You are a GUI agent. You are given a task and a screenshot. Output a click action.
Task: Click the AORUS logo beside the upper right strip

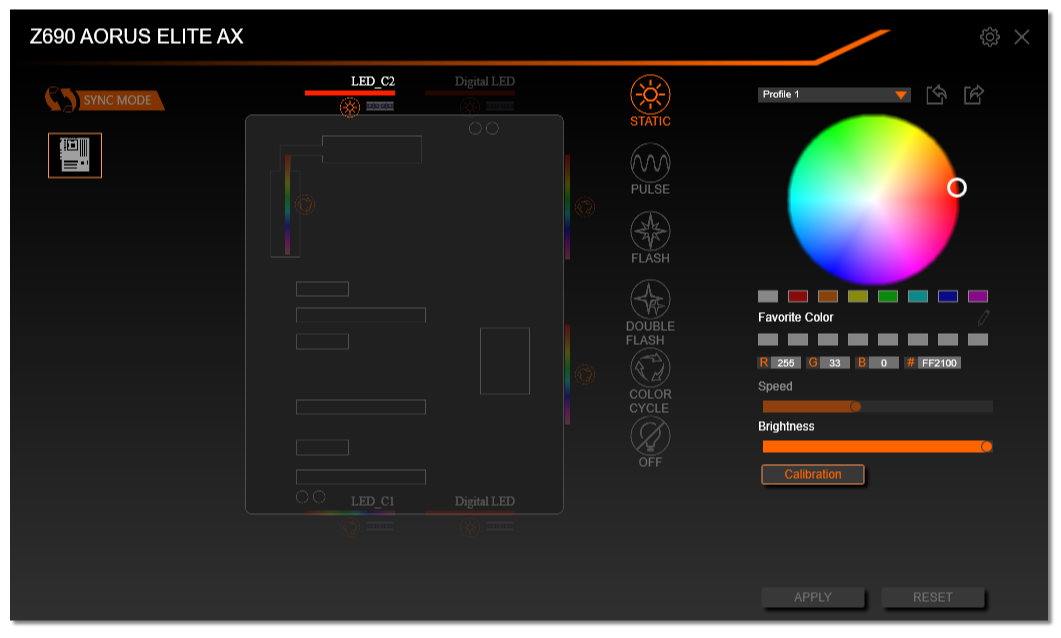click(585, 206)
